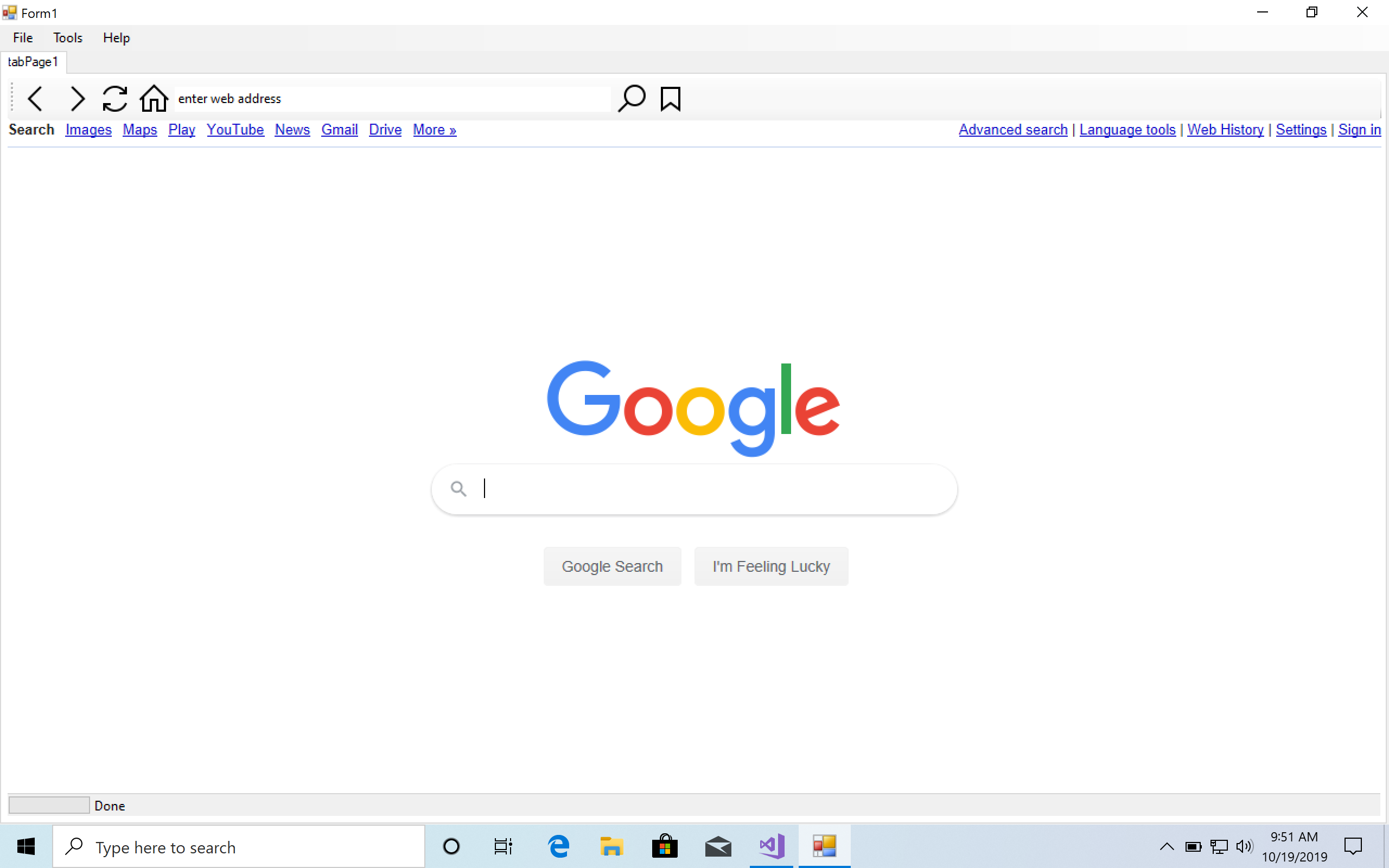
Task: Click the magnifier search icon beside address bar
Action: tap(632, 98)
